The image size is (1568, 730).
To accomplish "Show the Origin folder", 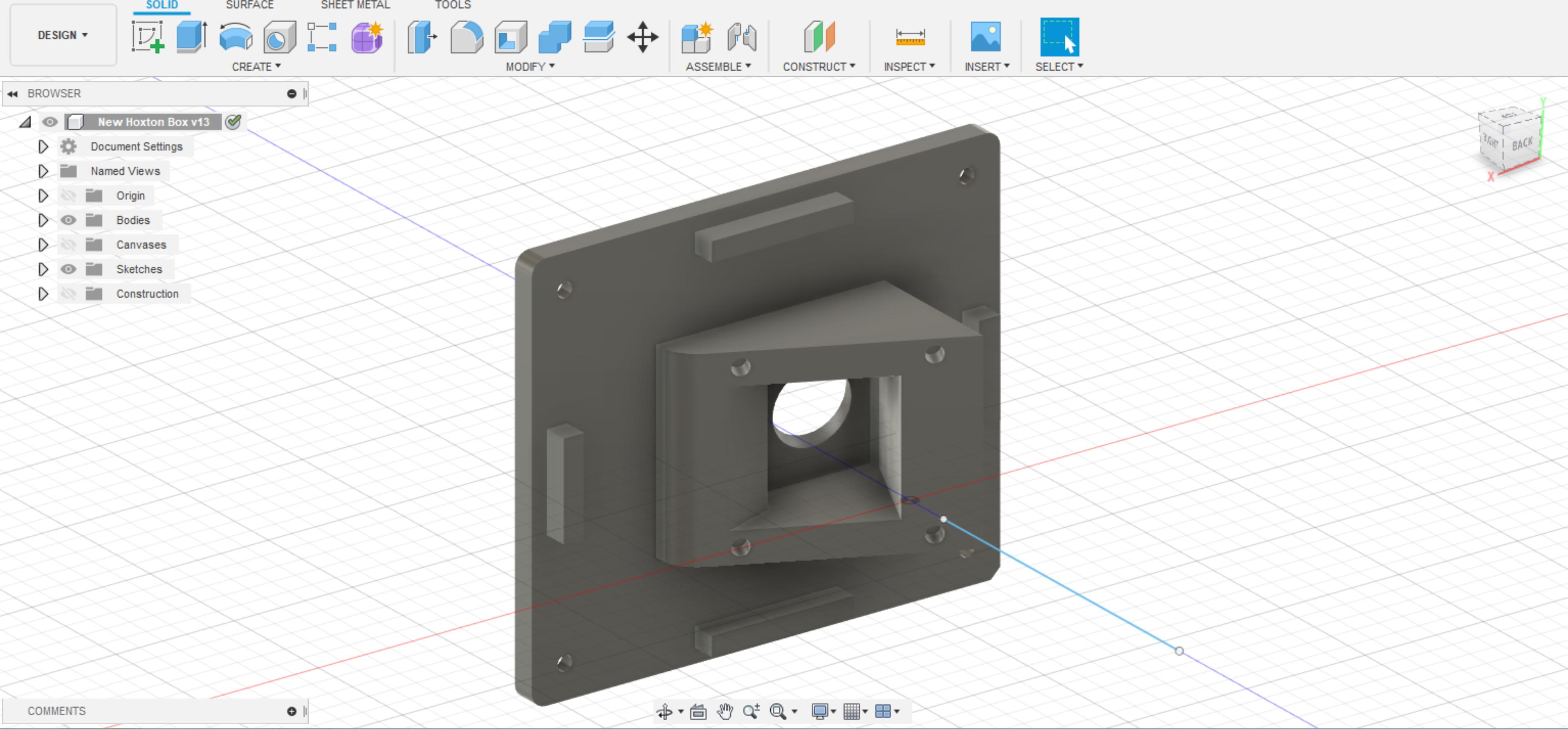I will 69,195.
